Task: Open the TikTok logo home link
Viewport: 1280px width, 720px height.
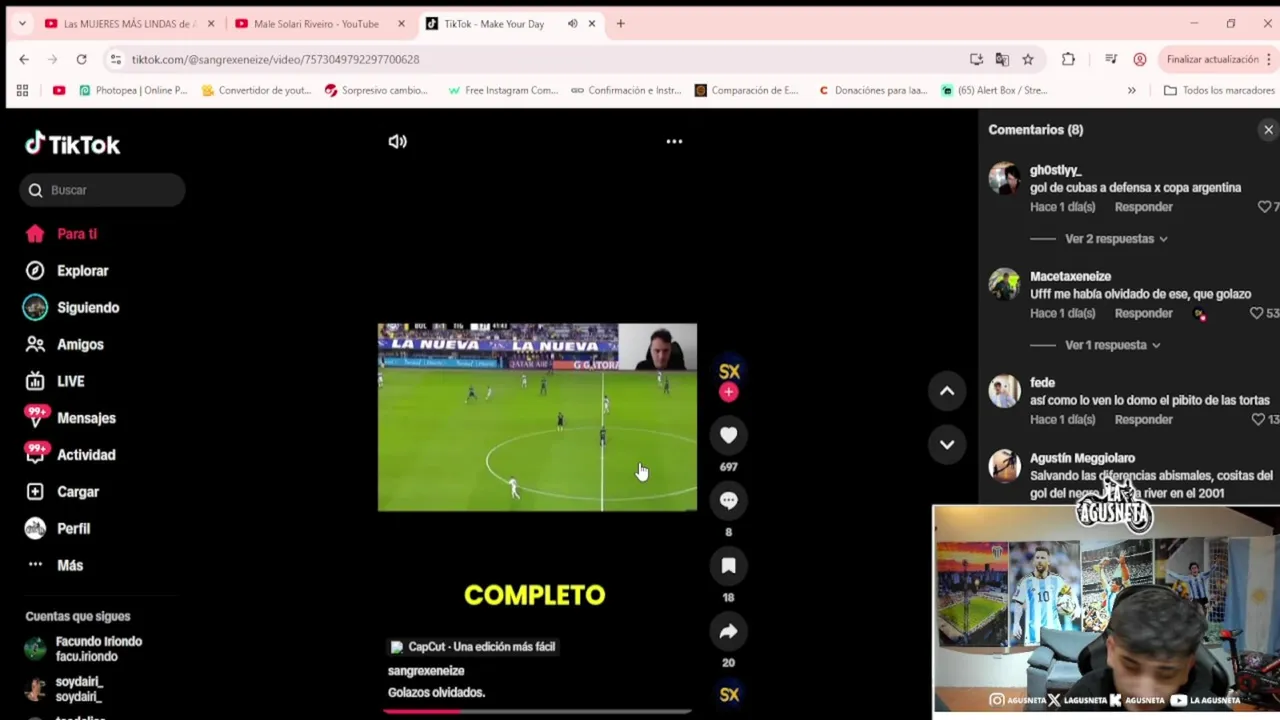Action: tap(72, 144)
